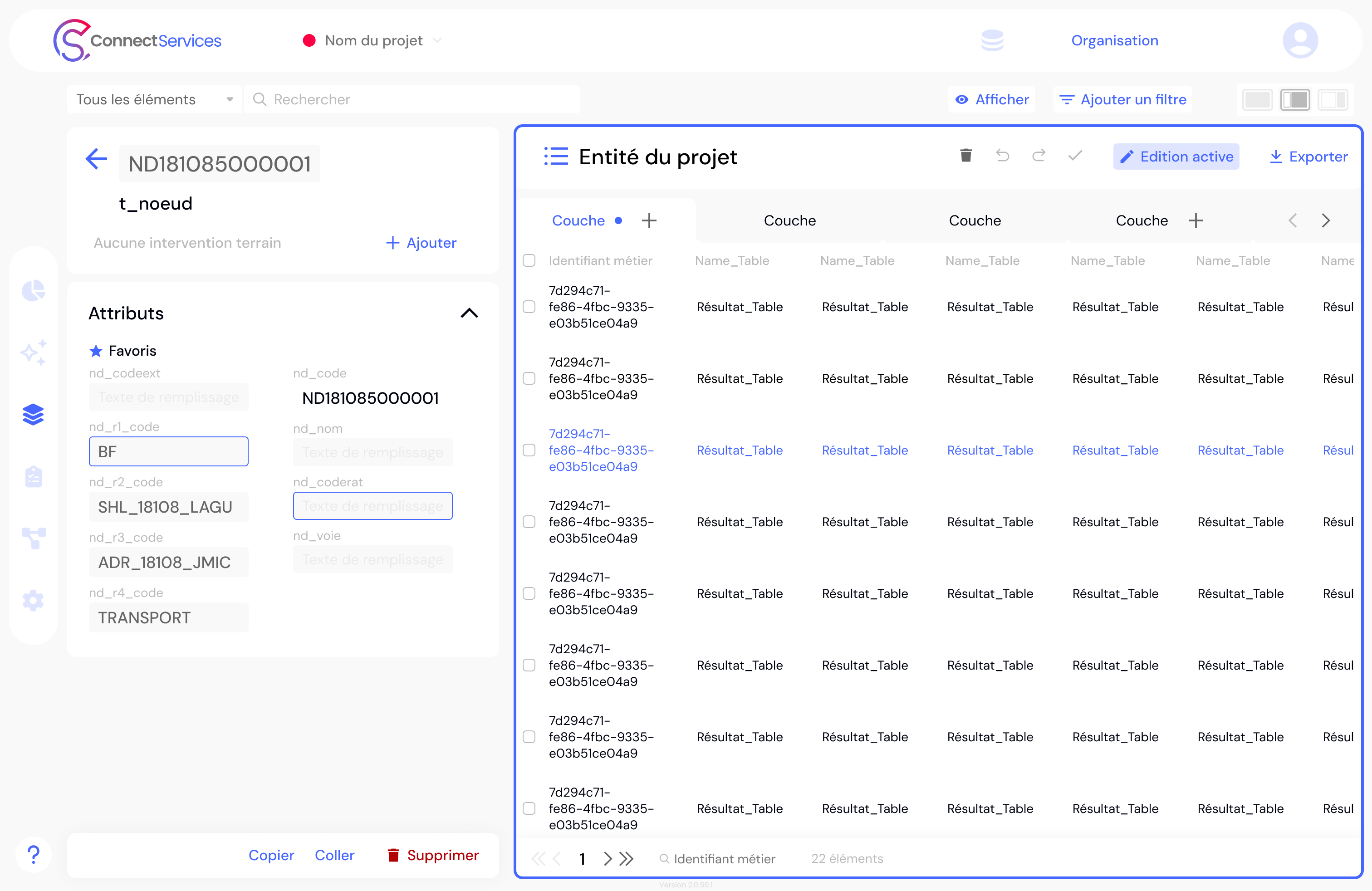Open the network diagram sidebar icon
The height and width of the screenshot is (891, 1372).
coord(34,538)
